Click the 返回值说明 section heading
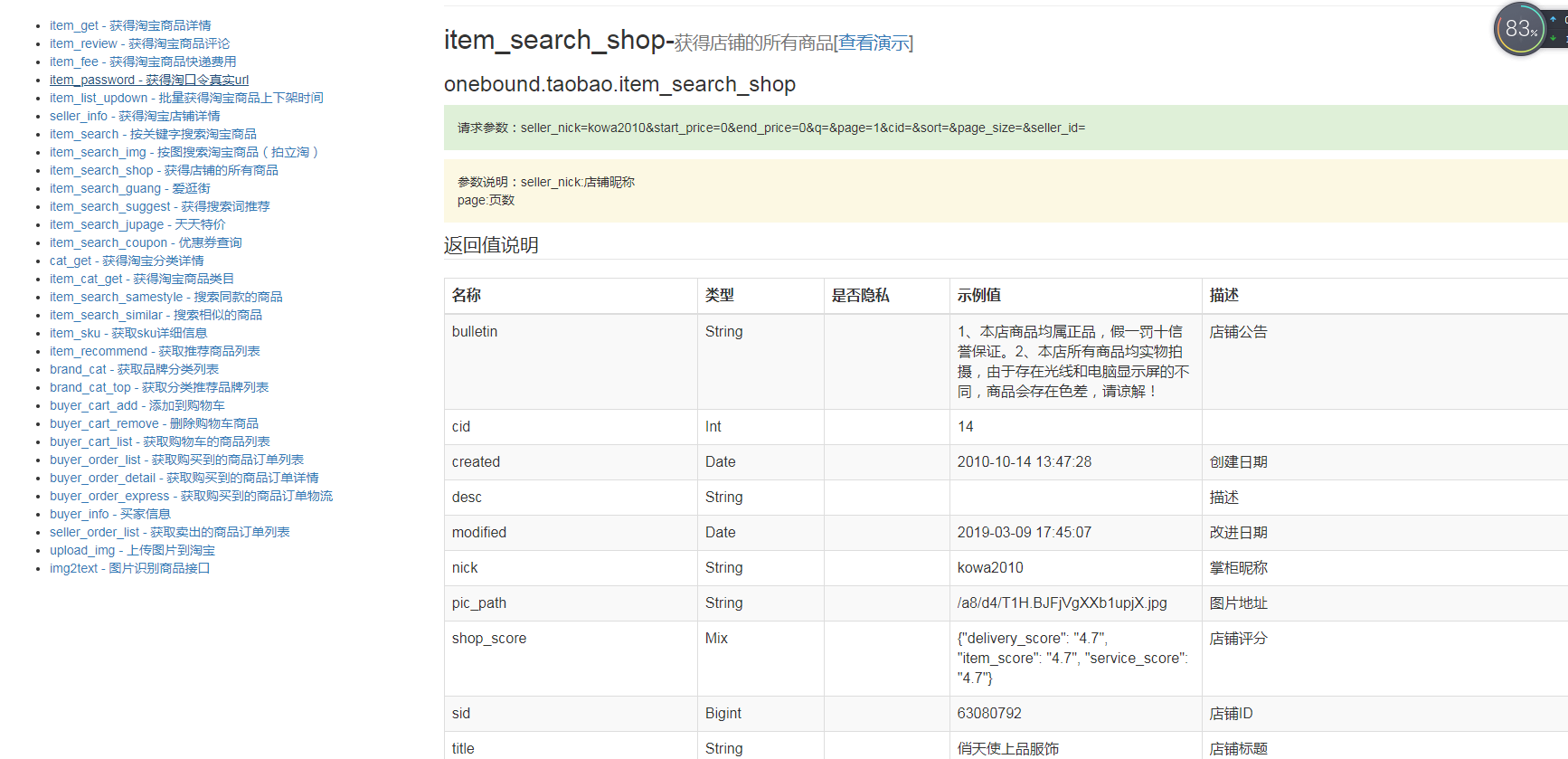 pyautogui.click(x=491, y=246)
